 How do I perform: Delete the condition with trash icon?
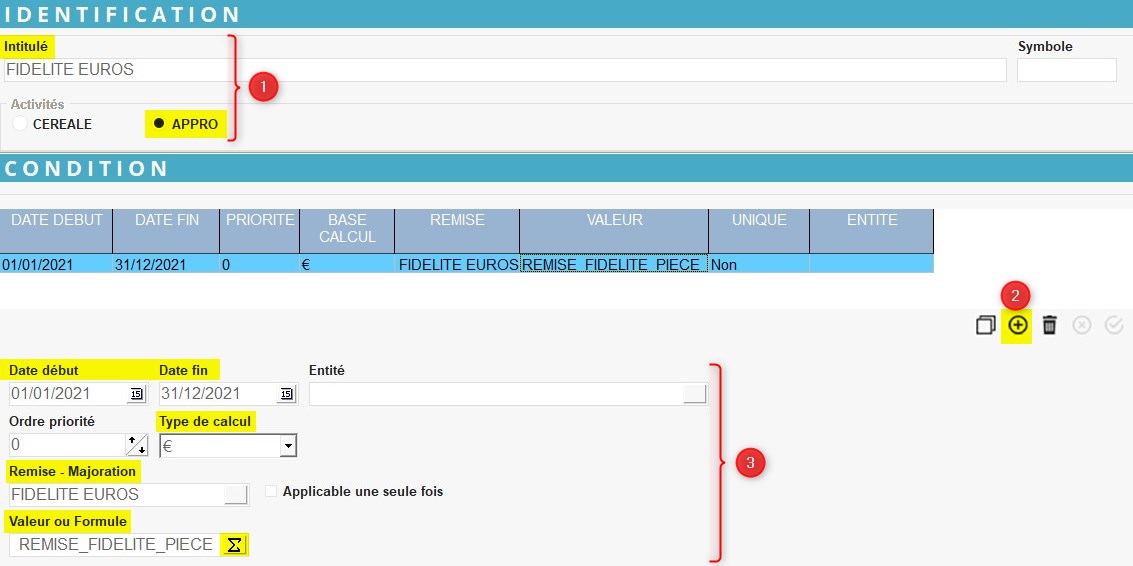(1049, 325)
